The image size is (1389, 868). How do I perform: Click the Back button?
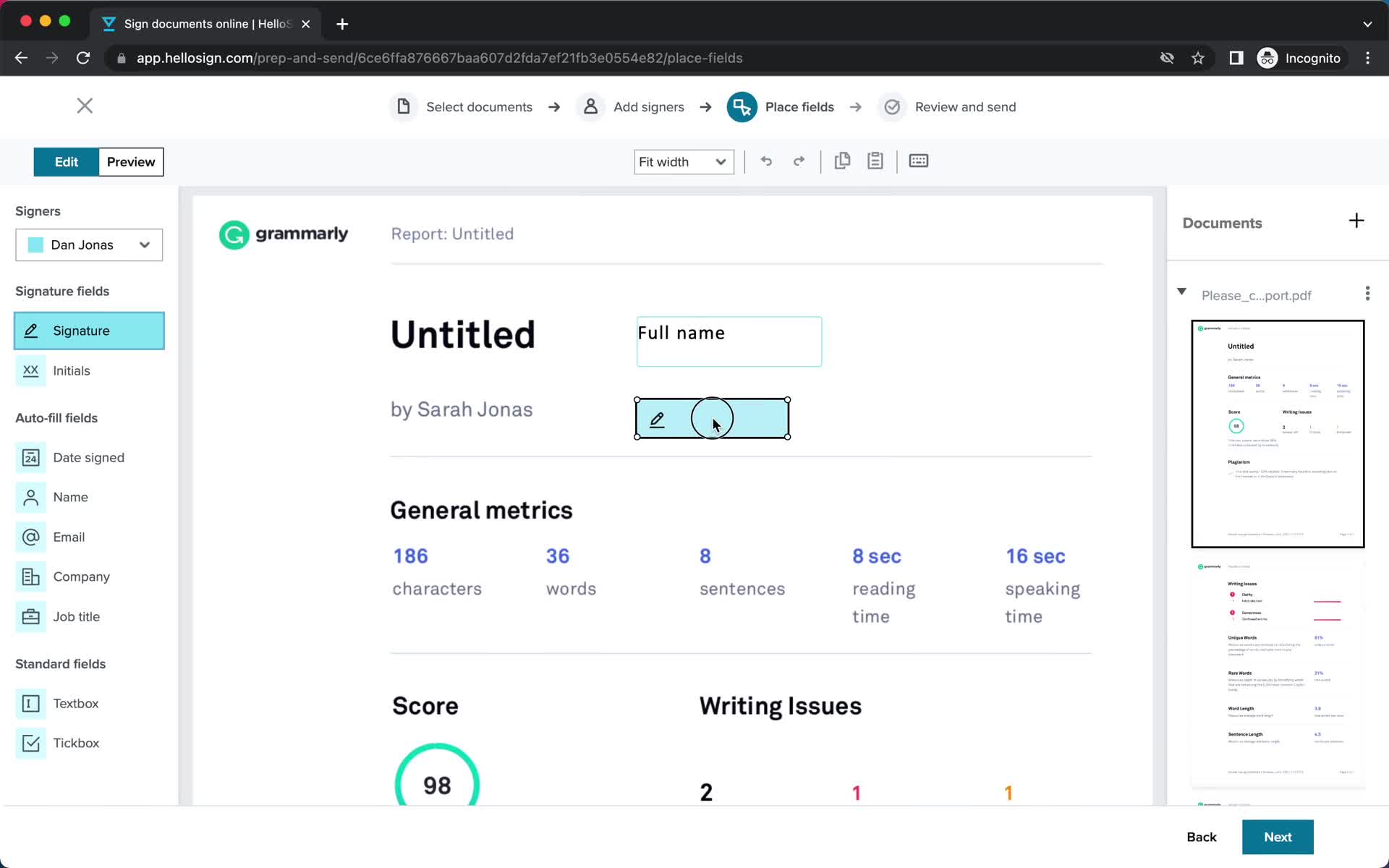[x=1201, y=837]
